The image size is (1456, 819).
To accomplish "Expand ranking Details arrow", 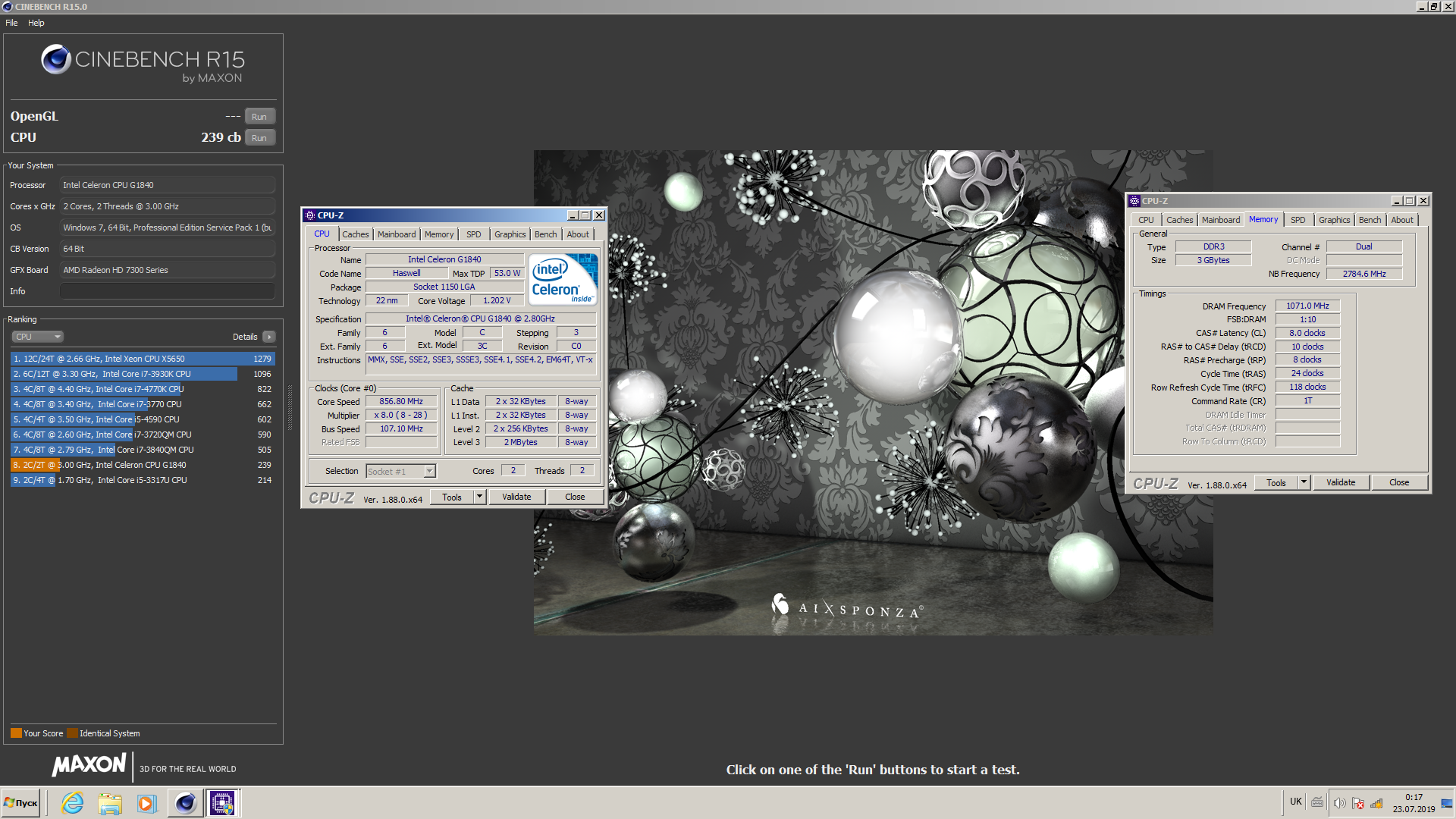I will tap(269, 337).
